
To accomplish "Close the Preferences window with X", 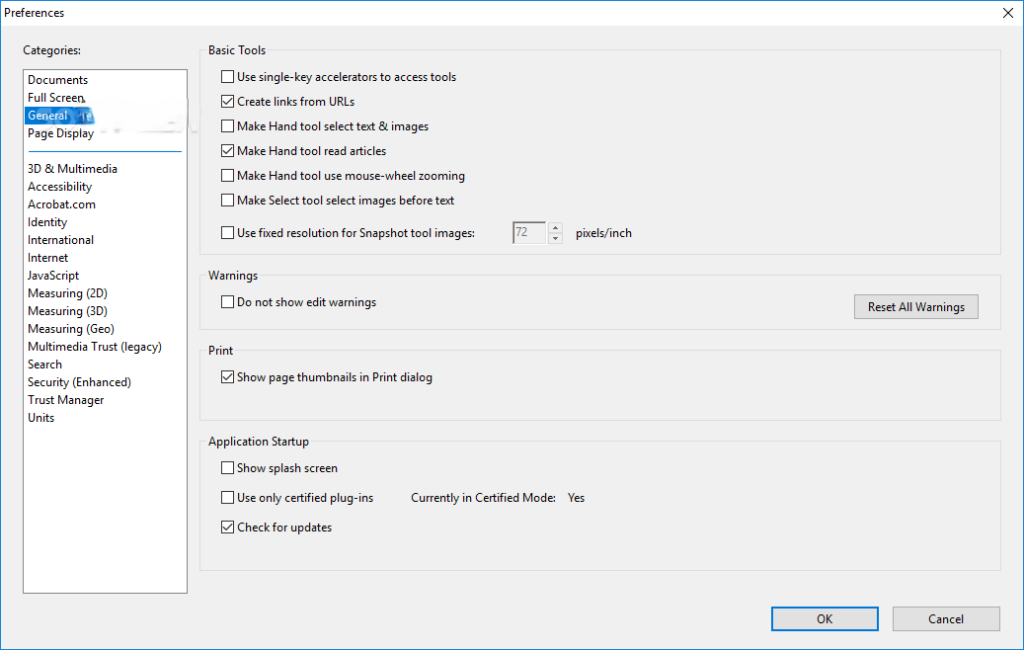I will tap(1008, 13).
